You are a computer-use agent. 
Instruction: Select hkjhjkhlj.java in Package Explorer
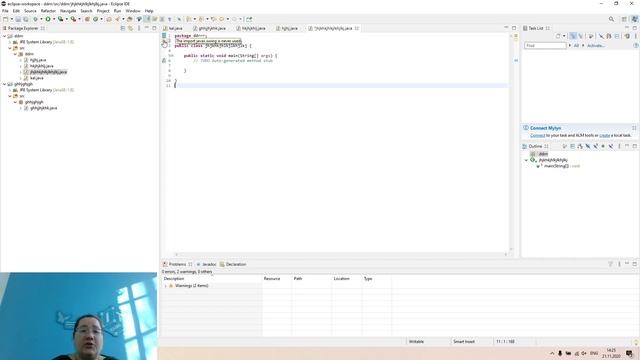pyautogui.click(x=41, y=66)
